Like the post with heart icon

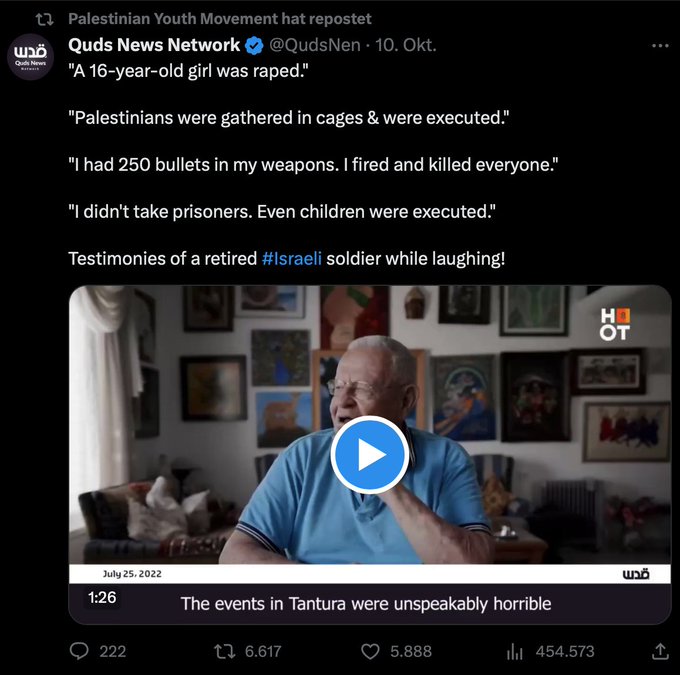[x=370, y=651]
